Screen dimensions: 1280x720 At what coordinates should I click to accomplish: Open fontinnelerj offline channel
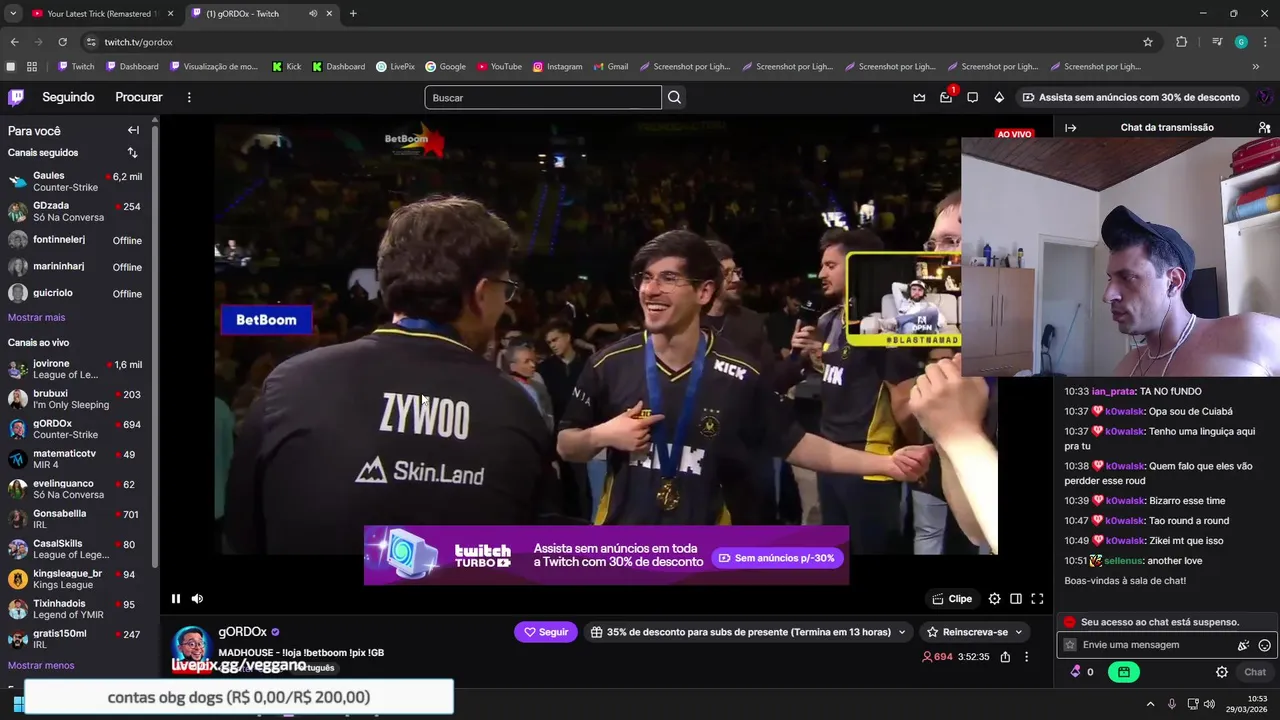click(77, 240)
